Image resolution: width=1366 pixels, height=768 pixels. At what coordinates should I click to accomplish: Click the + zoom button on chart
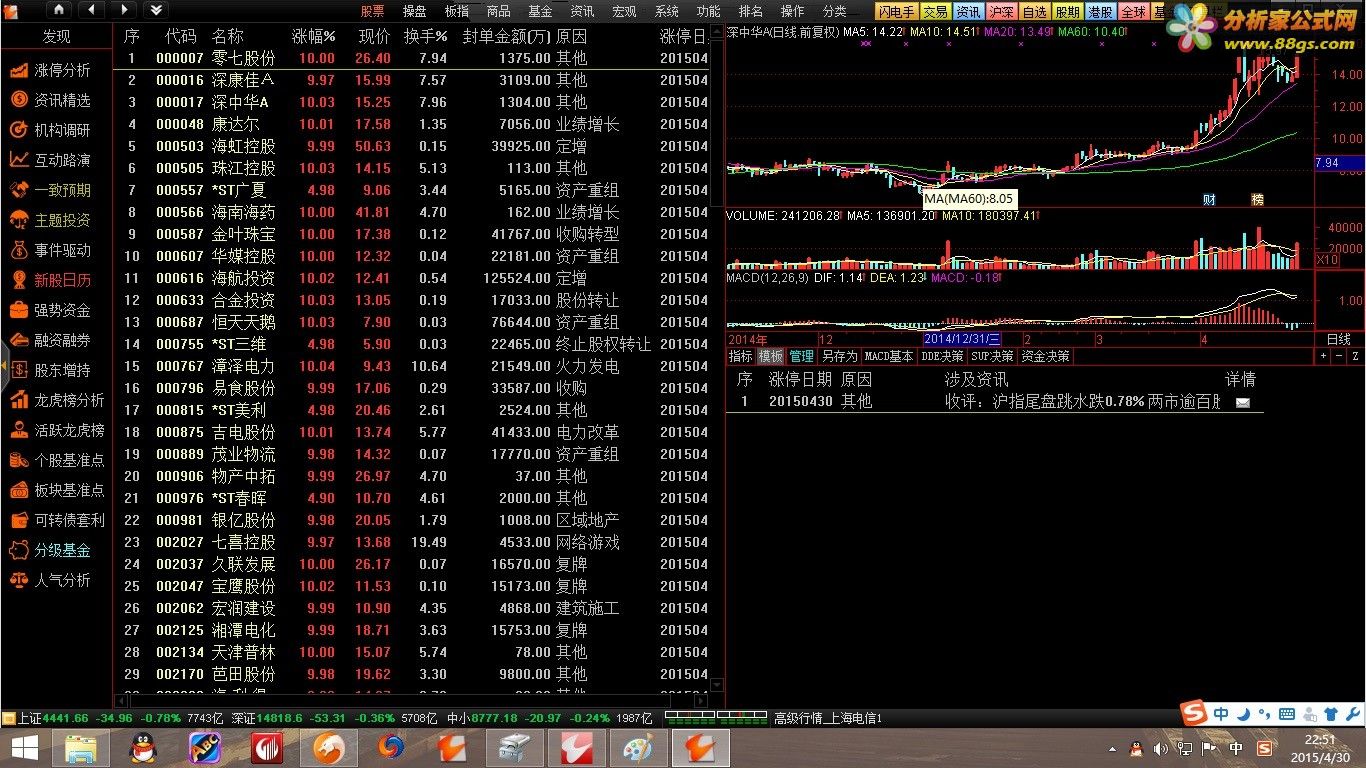tap(1323, 356)
